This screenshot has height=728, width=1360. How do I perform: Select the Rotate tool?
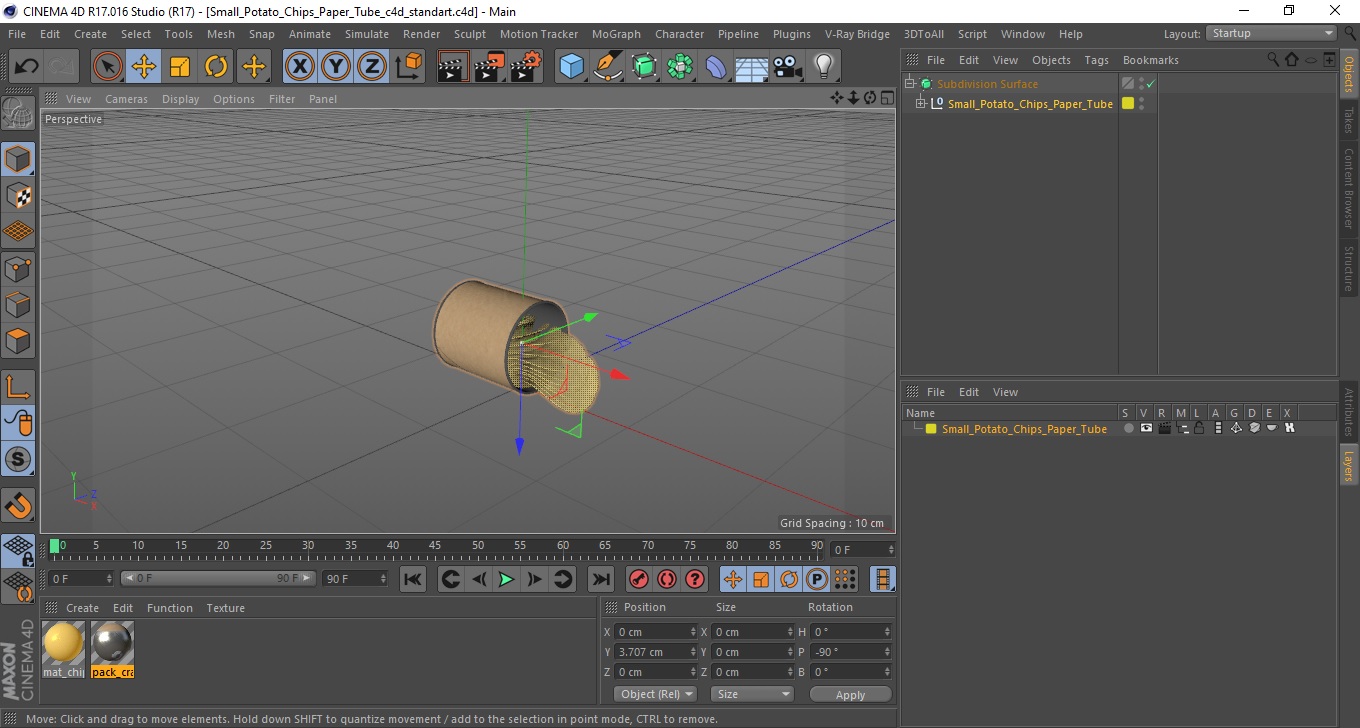(x=216, y=67)
